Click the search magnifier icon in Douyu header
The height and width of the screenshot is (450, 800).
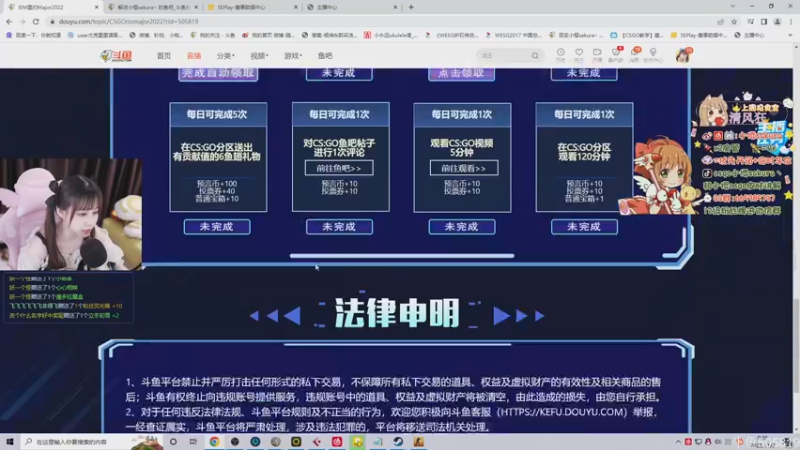click(535, 55)
